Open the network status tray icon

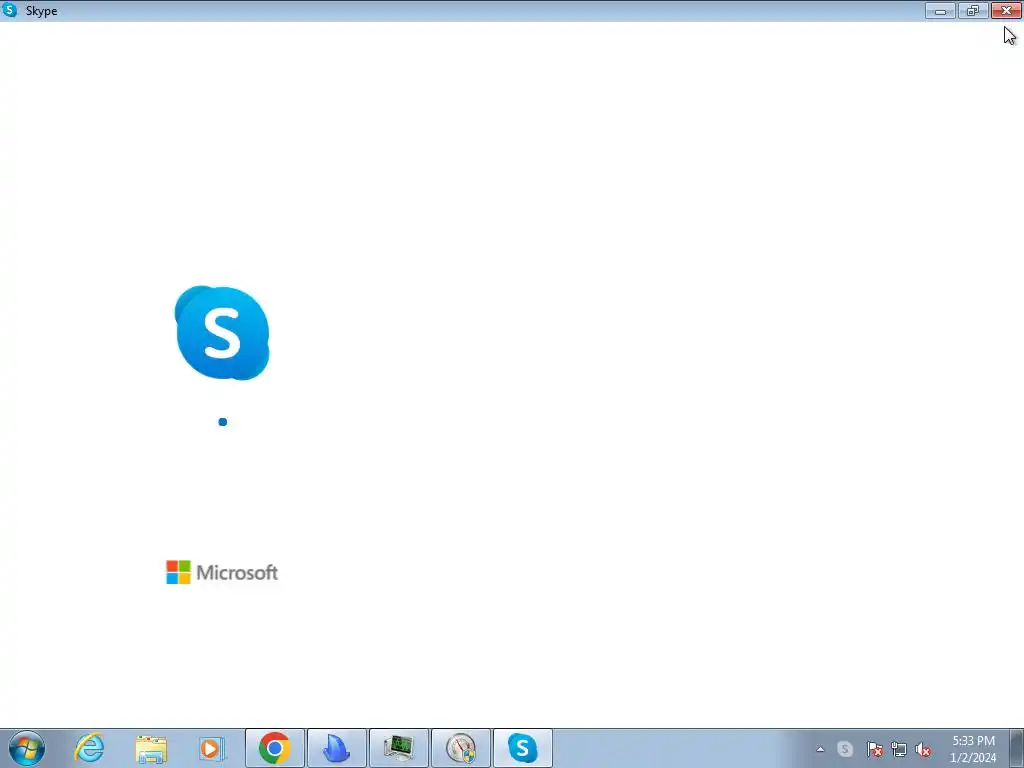(899, 749)
